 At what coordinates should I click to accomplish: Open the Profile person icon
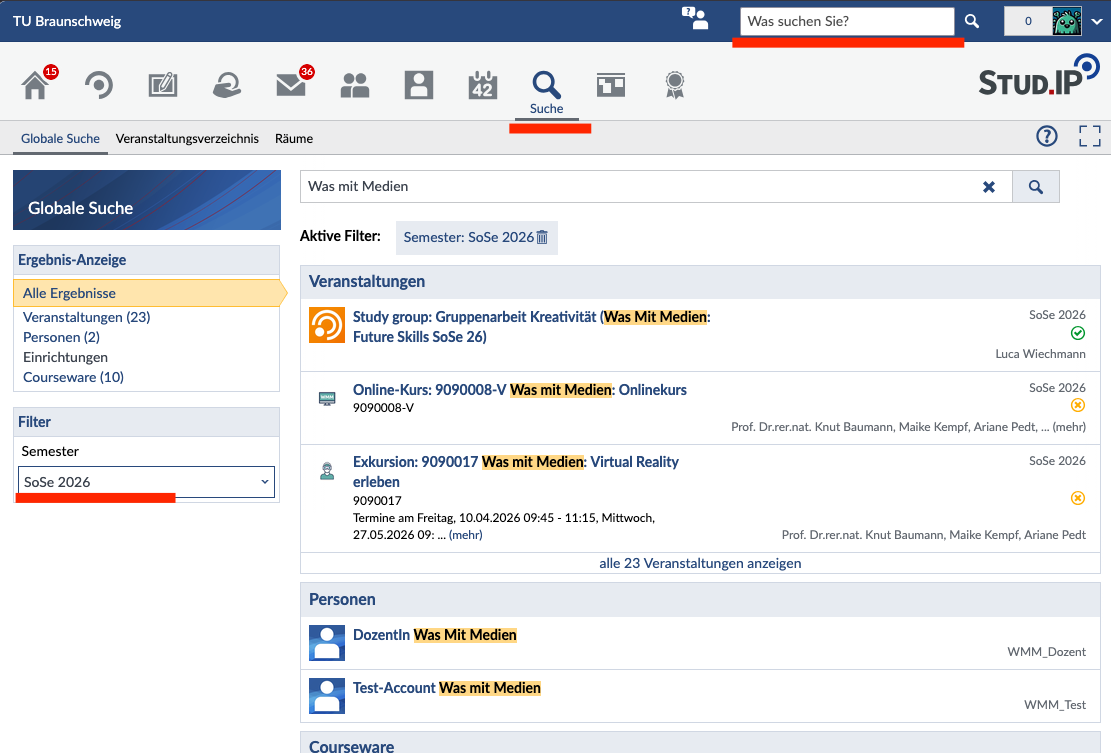click(x=419, y=85)
